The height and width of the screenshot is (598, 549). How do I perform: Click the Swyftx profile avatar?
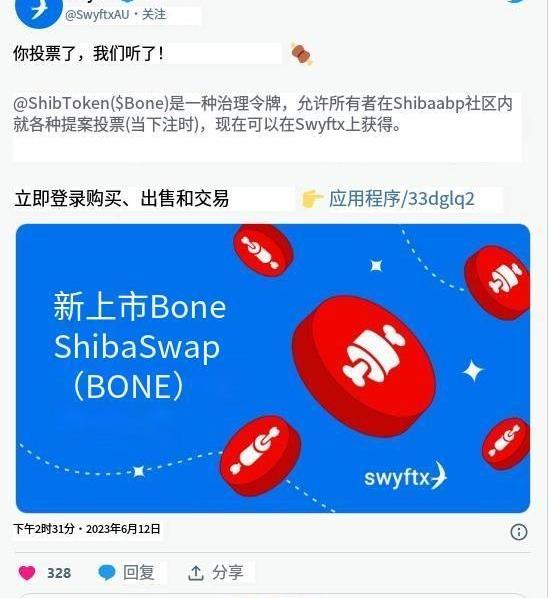coord(38,11)
